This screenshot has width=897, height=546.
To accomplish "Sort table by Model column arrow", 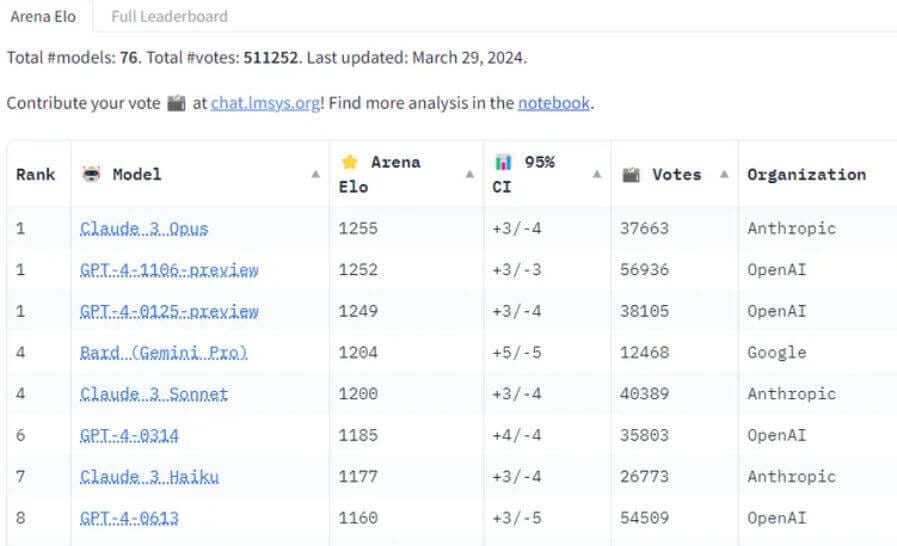I will click(315, 174).
